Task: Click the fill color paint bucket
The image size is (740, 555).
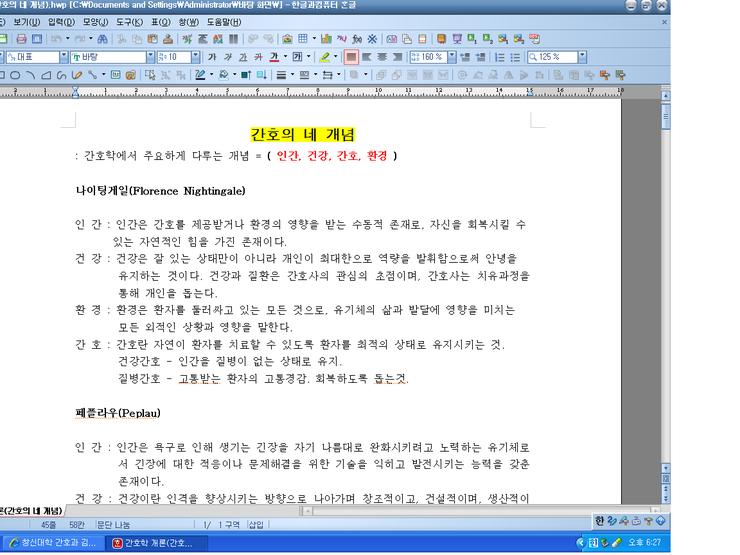Action: 223,75
